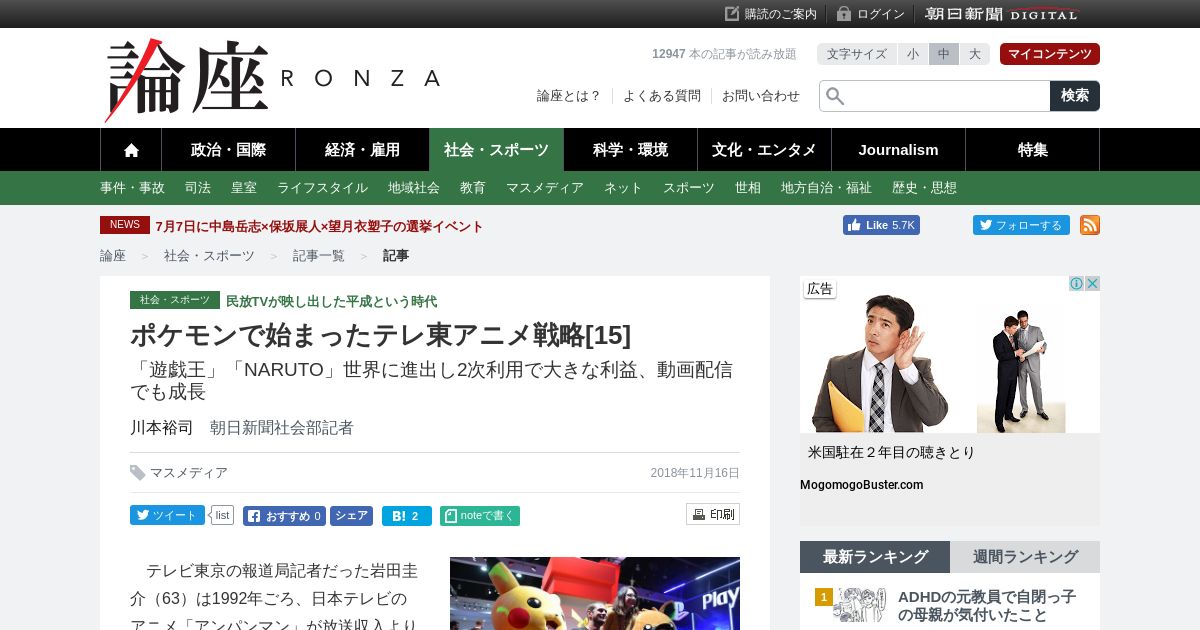Select 司法 submenu item
This screenshot has height=630, width=1200.
click(x=198, y=188)
